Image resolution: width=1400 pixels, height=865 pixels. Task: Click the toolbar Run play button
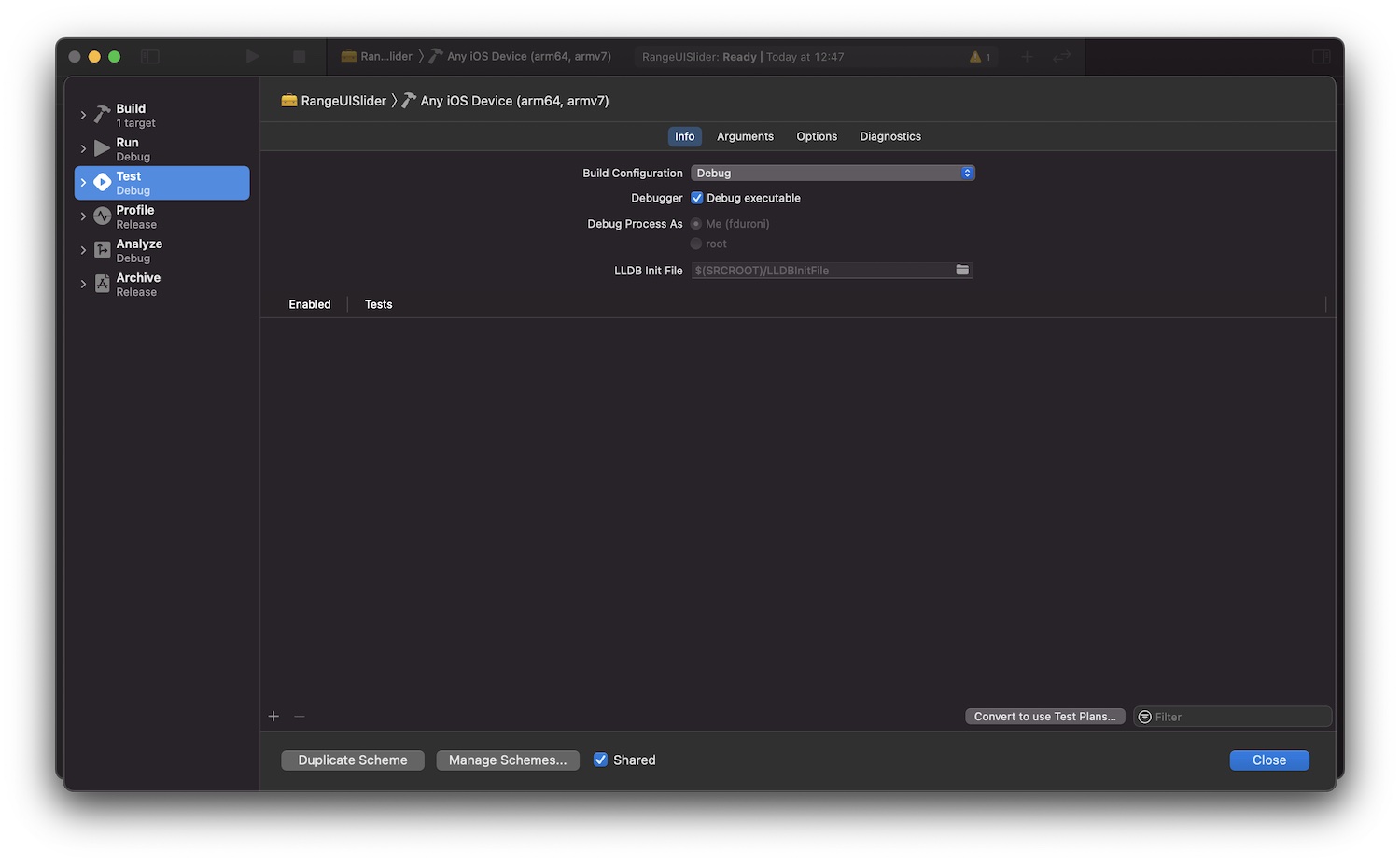click(252, 56)
